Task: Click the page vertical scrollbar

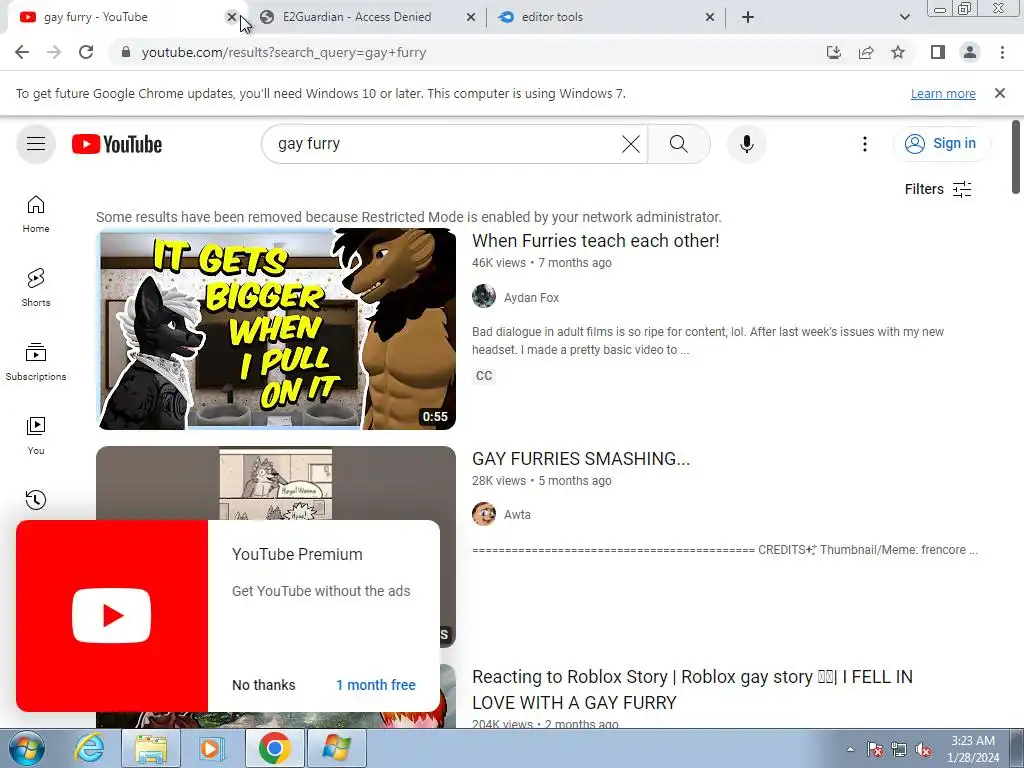Action: [1016, 157]
